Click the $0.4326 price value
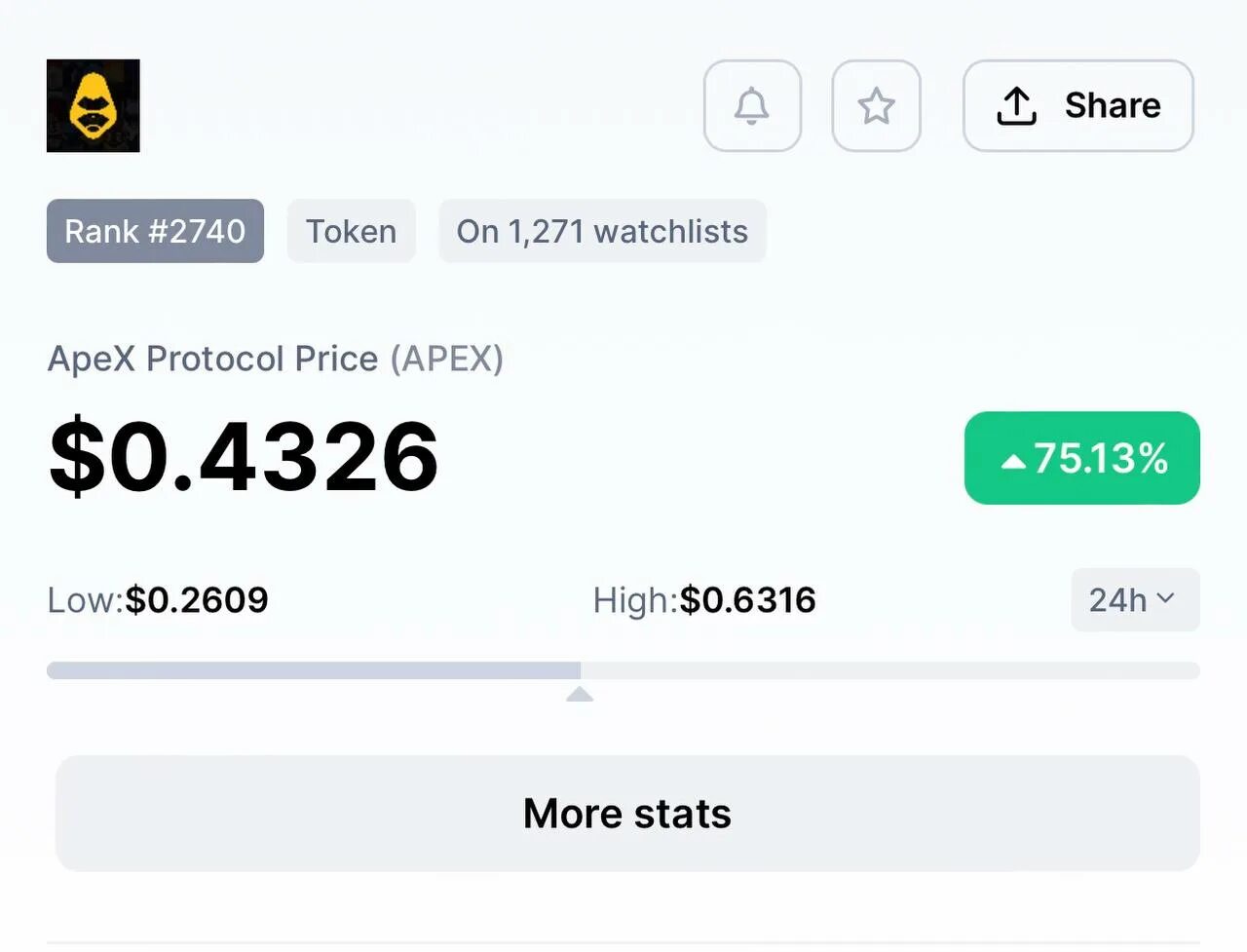The width and height of the screenshot is (1247, 952). (x=244, y=456)
